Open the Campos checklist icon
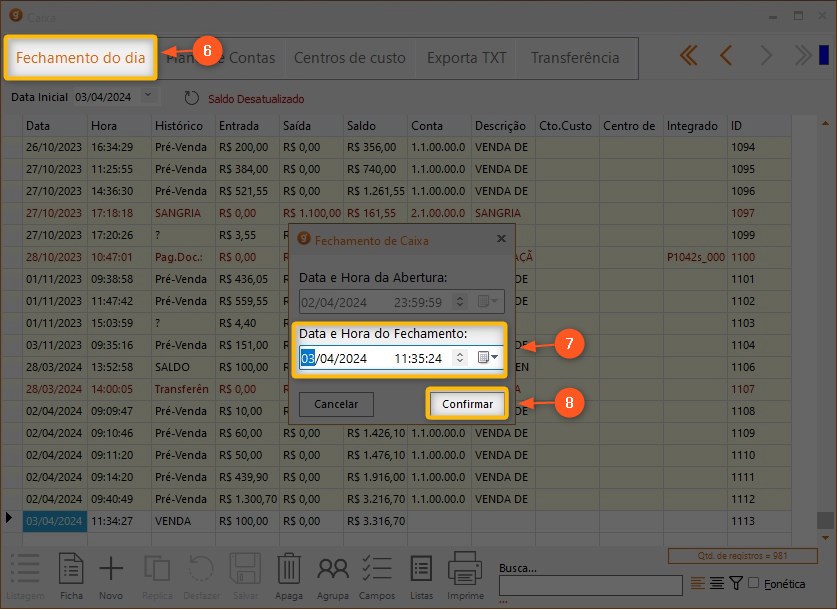The height and width of the screenshot is (609, 837). (376, 569)
